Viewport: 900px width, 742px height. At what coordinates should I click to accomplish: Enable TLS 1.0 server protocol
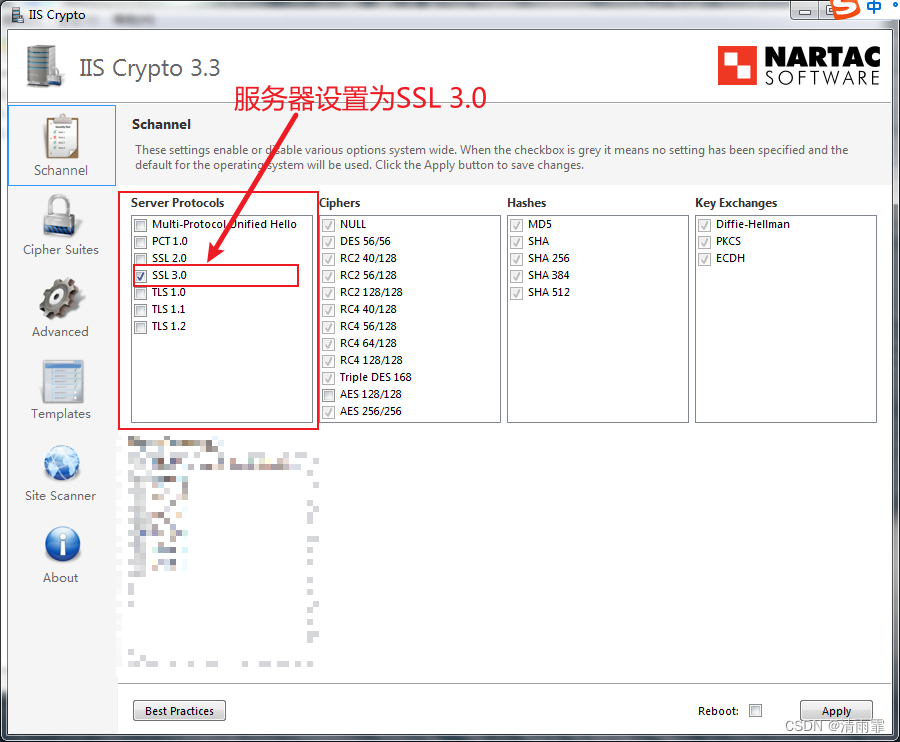(141, 293)
